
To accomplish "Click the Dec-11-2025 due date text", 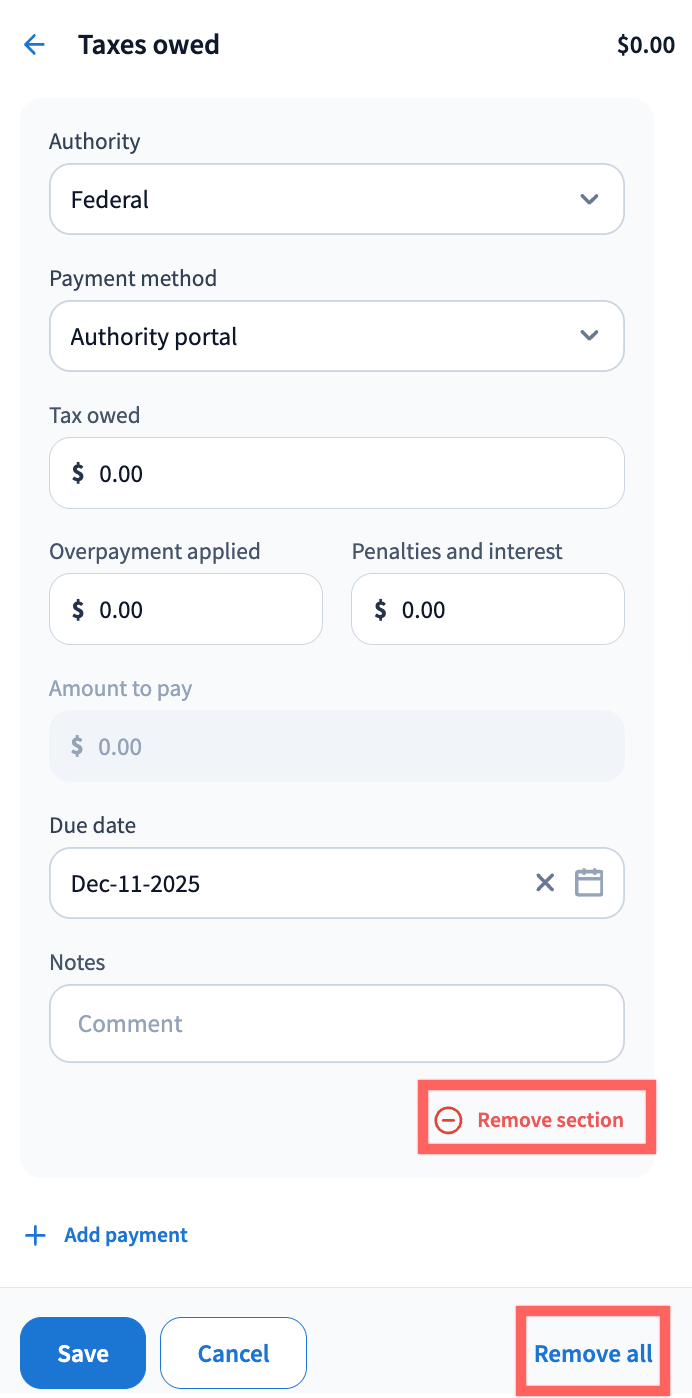I will 136,884.
